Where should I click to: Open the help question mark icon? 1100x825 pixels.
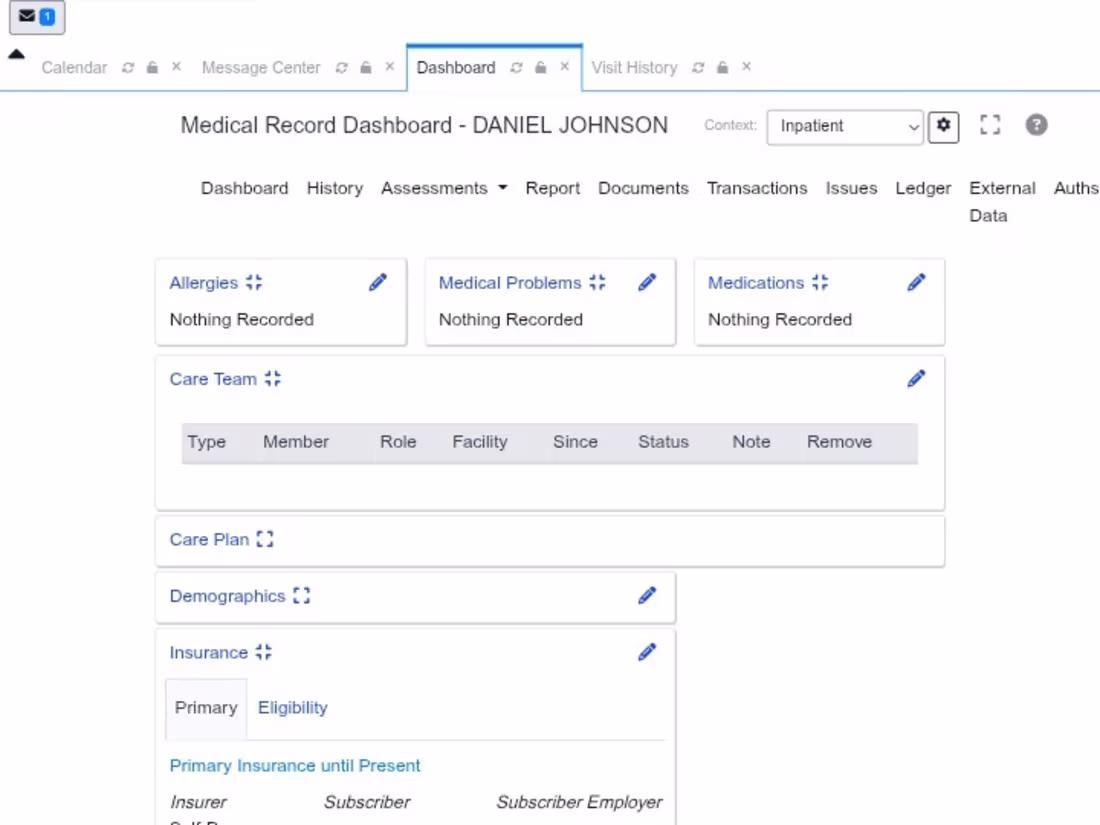[1036, 125]
